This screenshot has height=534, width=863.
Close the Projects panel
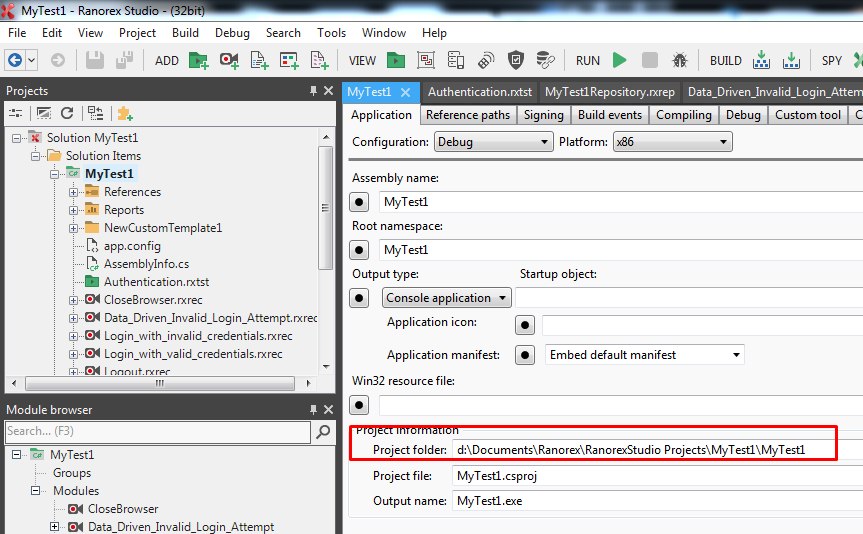[329, 91]
